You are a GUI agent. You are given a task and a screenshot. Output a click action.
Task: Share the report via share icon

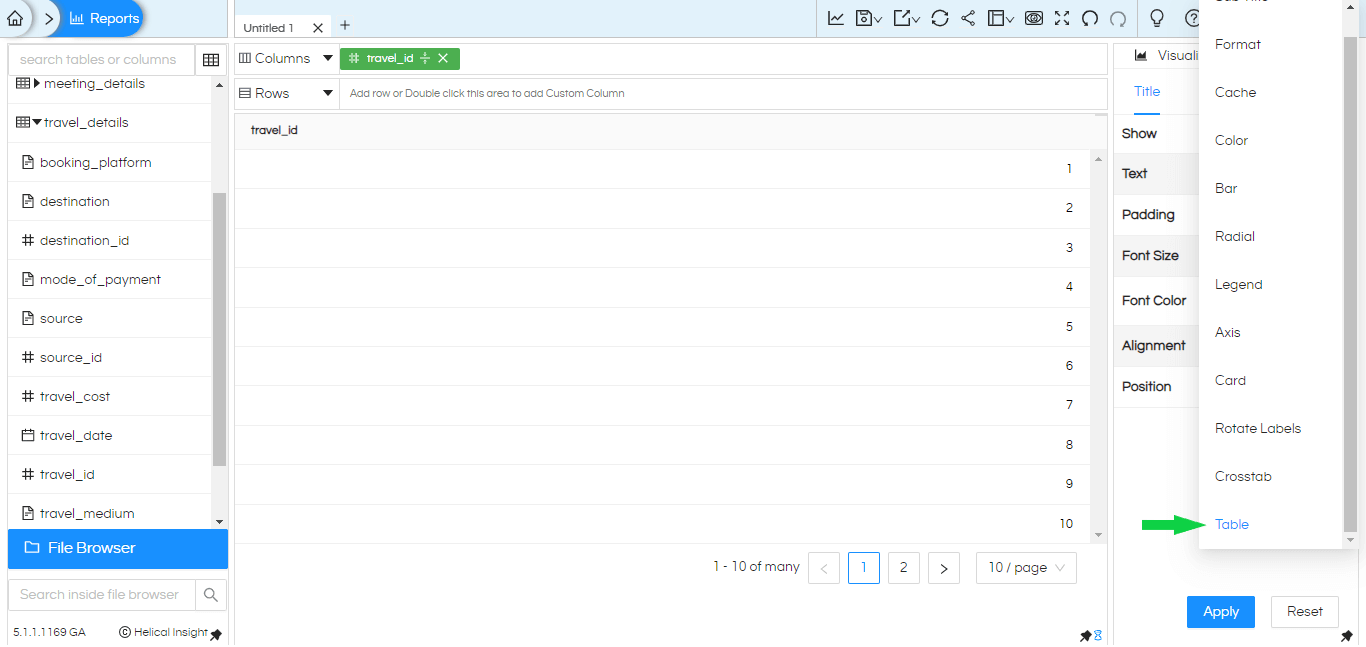[968, 18]
